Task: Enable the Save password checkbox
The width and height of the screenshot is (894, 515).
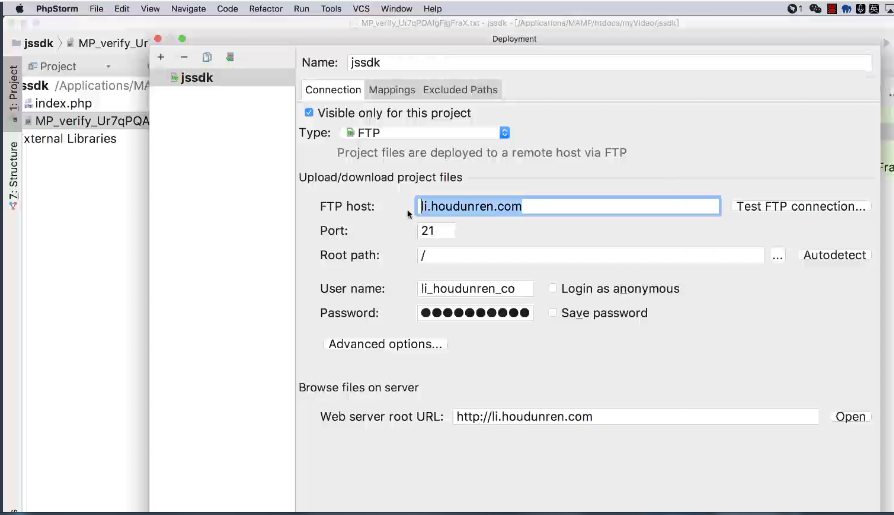Action: pos(552,313)
